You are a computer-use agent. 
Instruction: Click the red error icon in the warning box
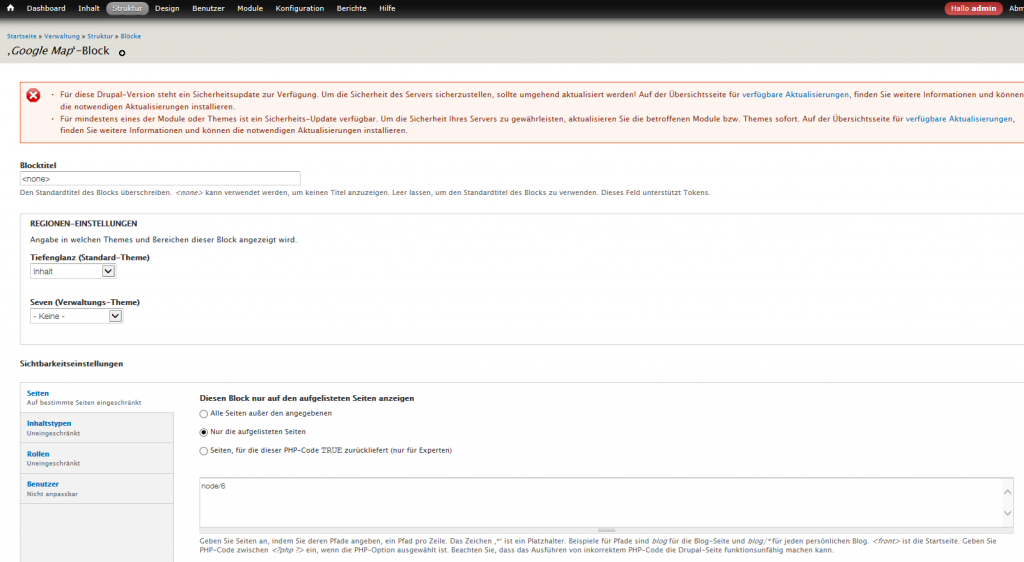point(33,95)
